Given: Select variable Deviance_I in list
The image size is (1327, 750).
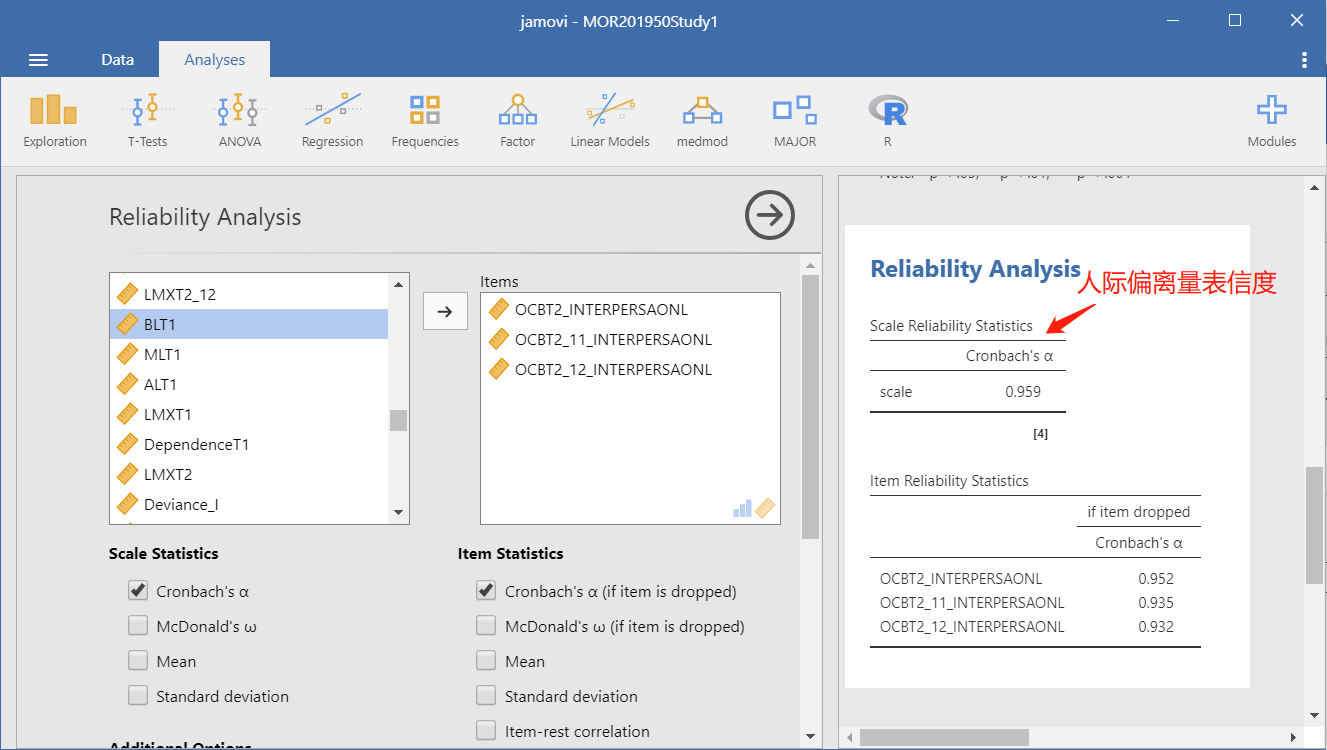Looking at the screenshot, I should [x=249, y=504].
